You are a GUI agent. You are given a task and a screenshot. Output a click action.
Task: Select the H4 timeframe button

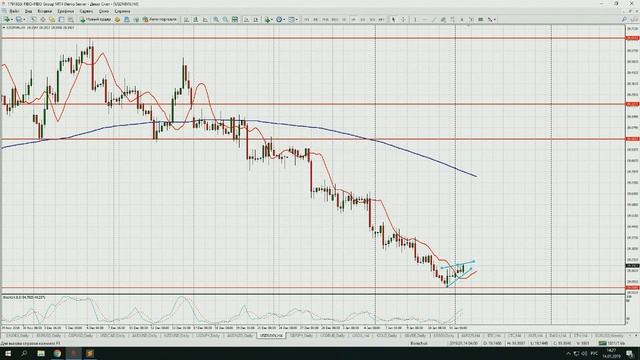tap(353, 20)
